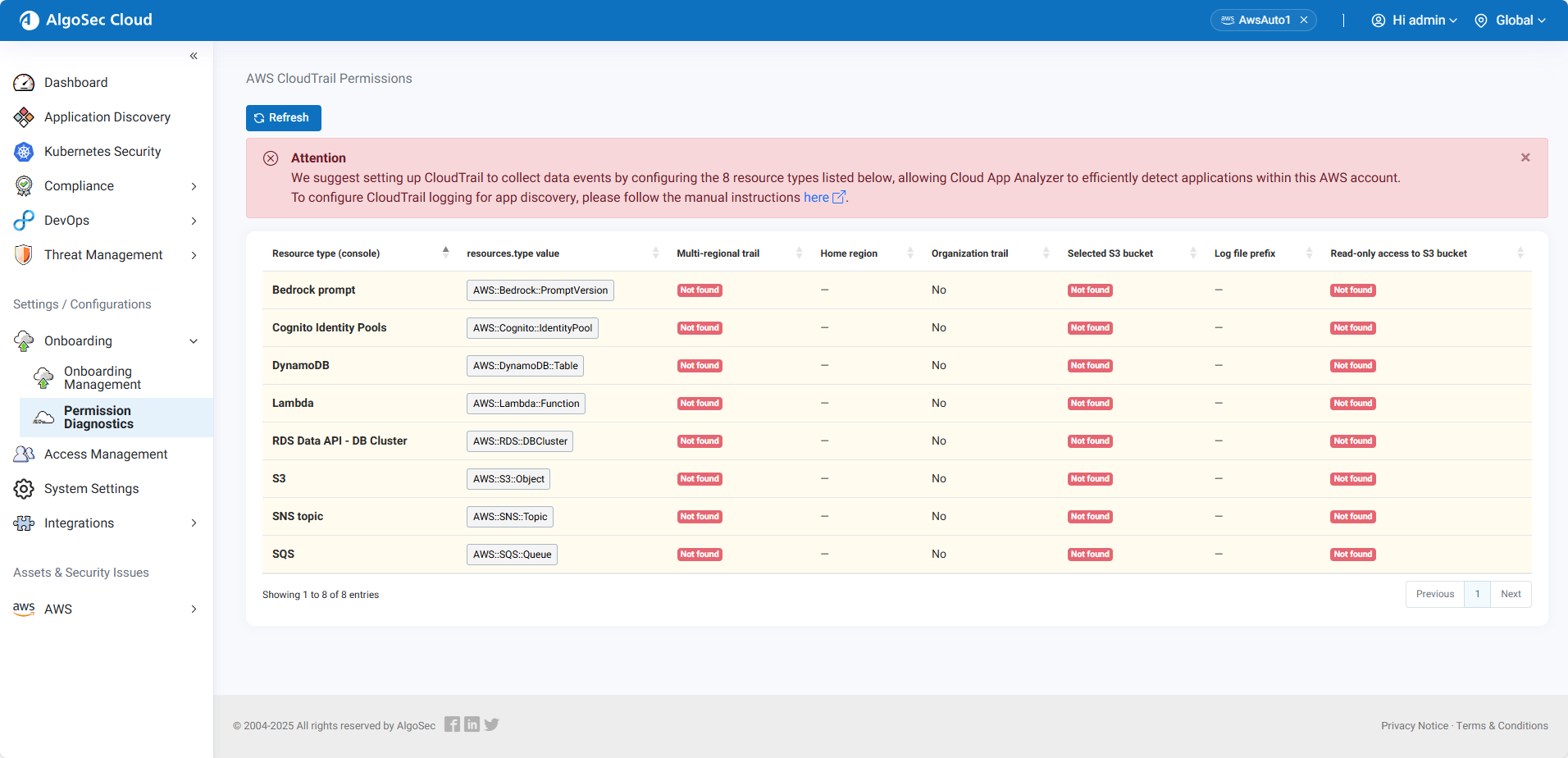This screenshot has width=1568, height=758.
Task: Dismiss the Attention alert banner
Action: (1525, 158)
